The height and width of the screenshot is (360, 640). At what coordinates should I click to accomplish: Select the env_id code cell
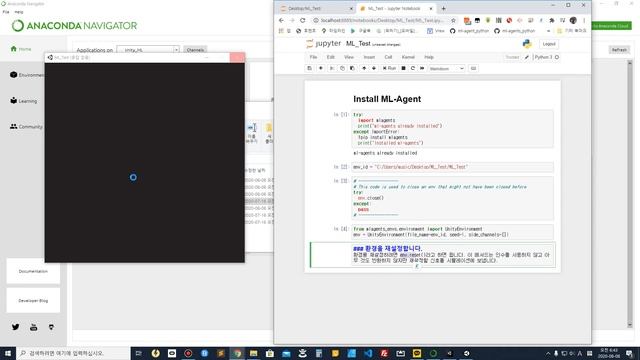coord(452,167)
